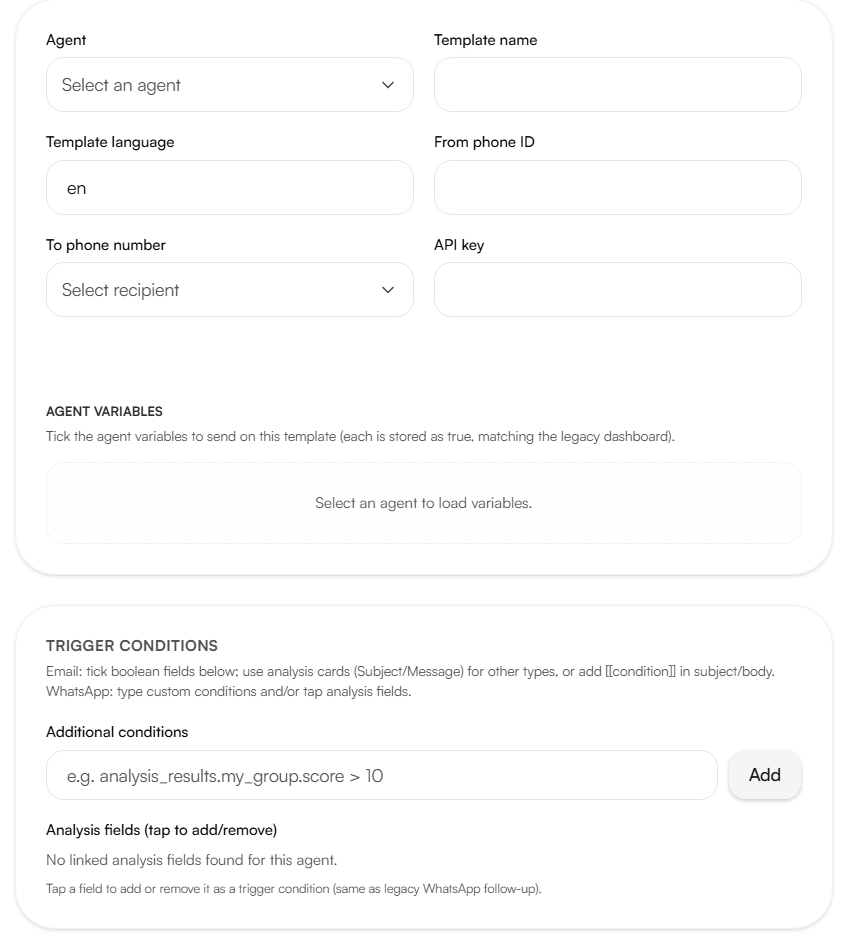Click the Analysis fields (tap to add/remove) label
The width and height of the screenshot is (842, 933).
[161, 830]
